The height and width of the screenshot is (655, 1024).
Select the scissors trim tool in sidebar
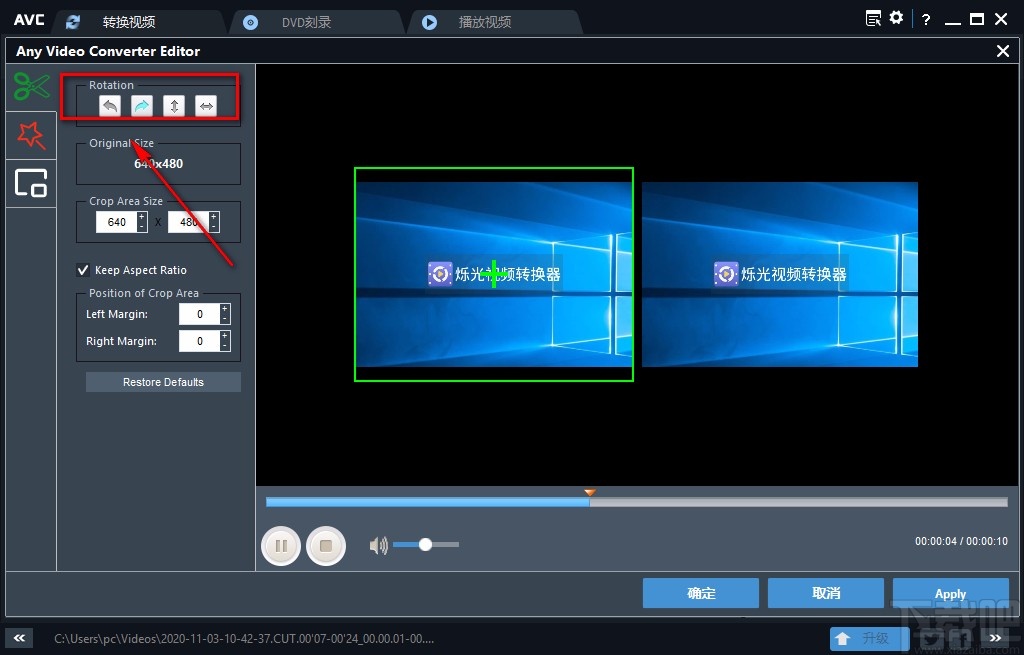tap(30, 87)
